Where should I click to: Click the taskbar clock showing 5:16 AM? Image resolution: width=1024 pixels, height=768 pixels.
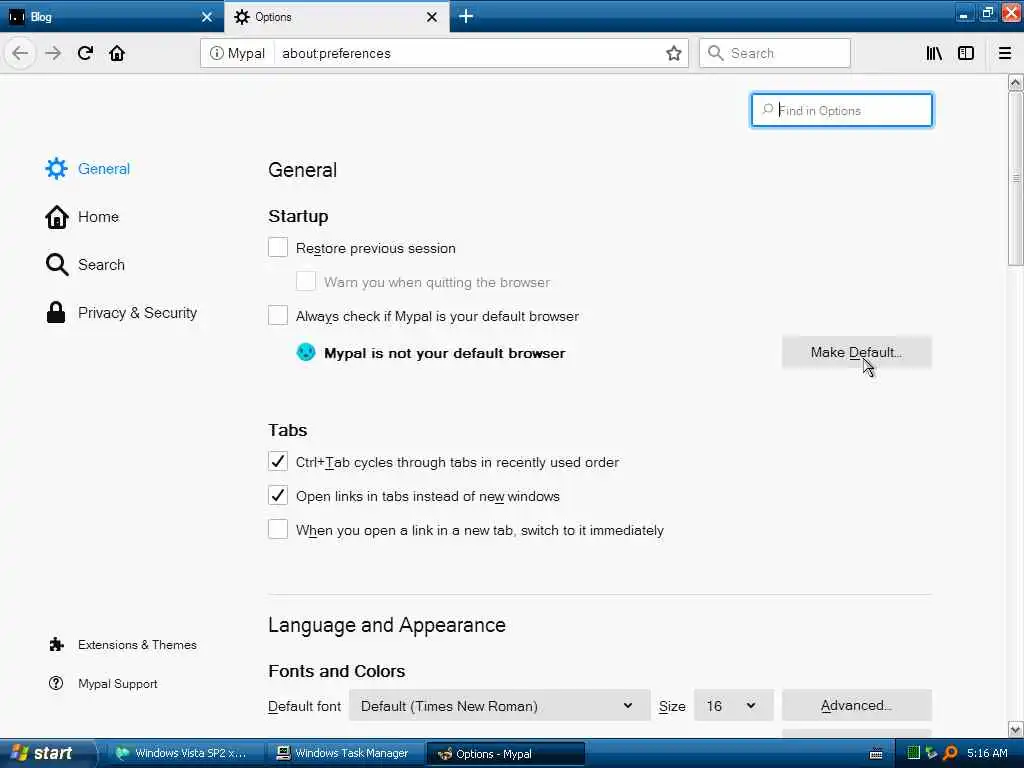[x=987, y=753]
